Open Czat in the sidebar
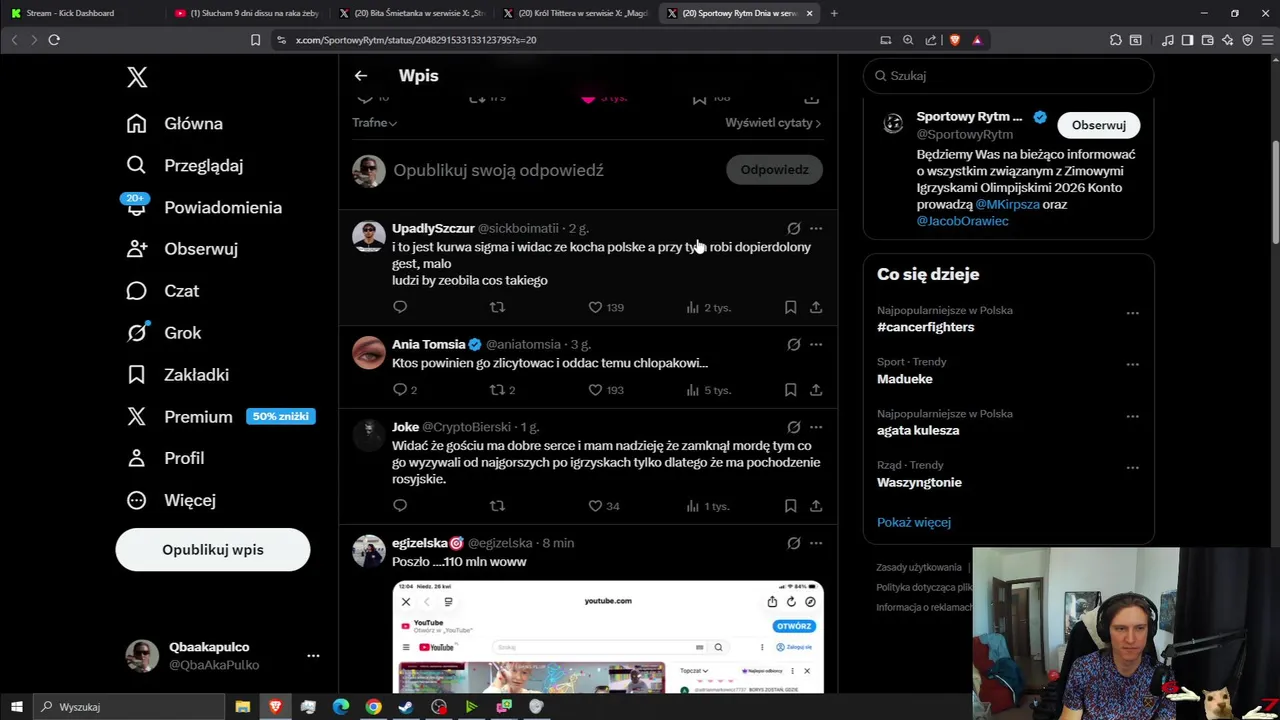Image resolution: width=1280 pixels, height=720 pixels. click(x=163, y=291)
